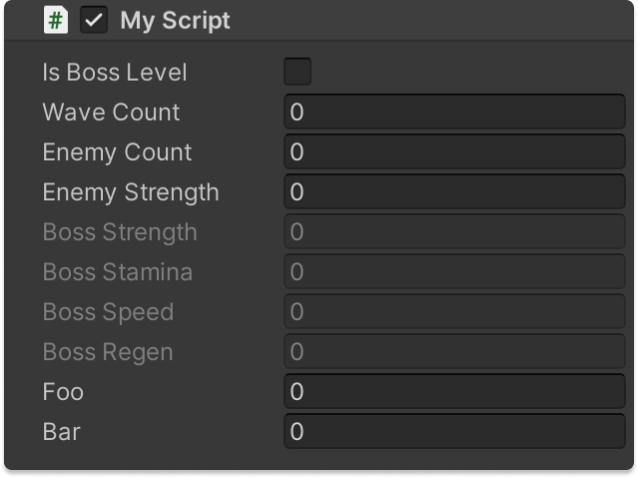Click the Enemy Strength label
Image resolution: width=638 pixels, height=478 pixels.
(130, 192)
